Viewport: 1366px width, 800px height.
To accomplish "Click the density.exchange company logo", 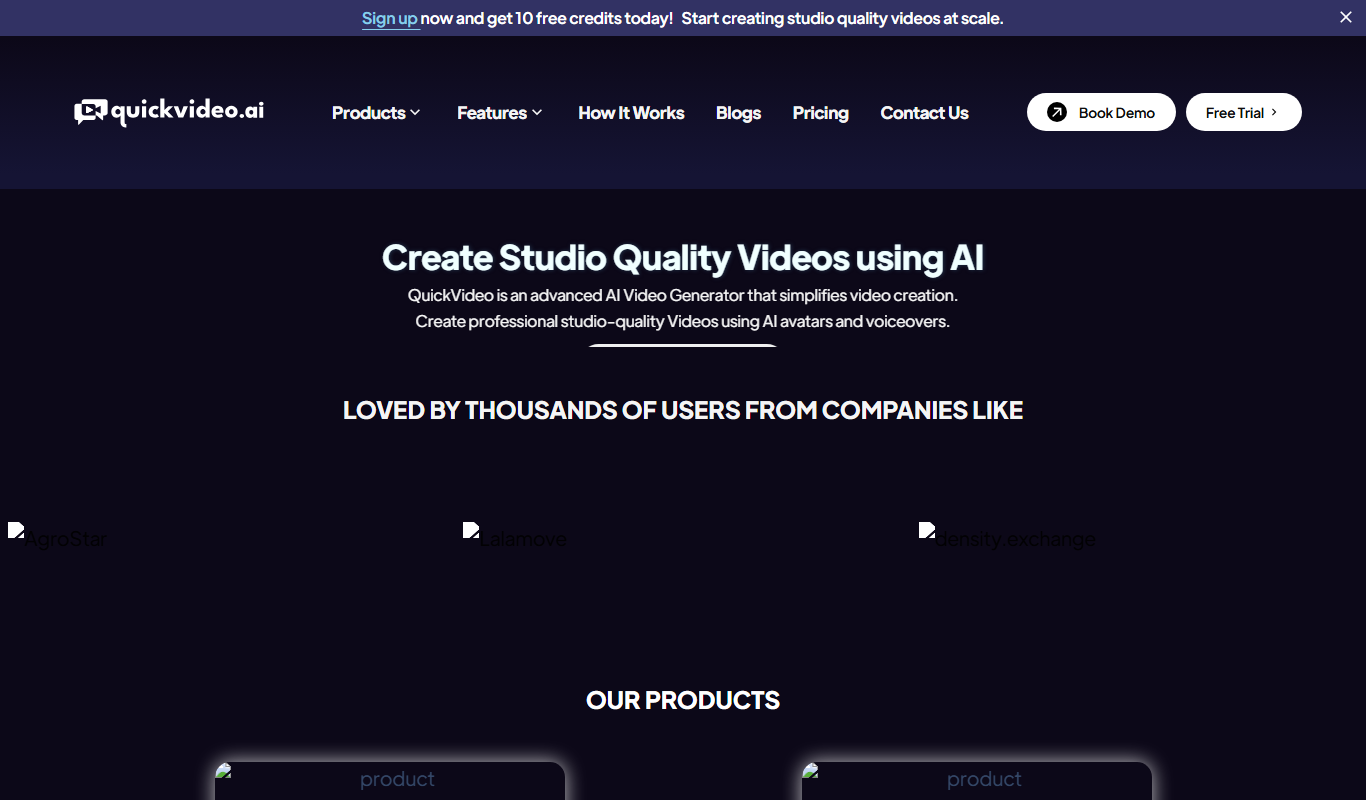I will coord(1007,536).
